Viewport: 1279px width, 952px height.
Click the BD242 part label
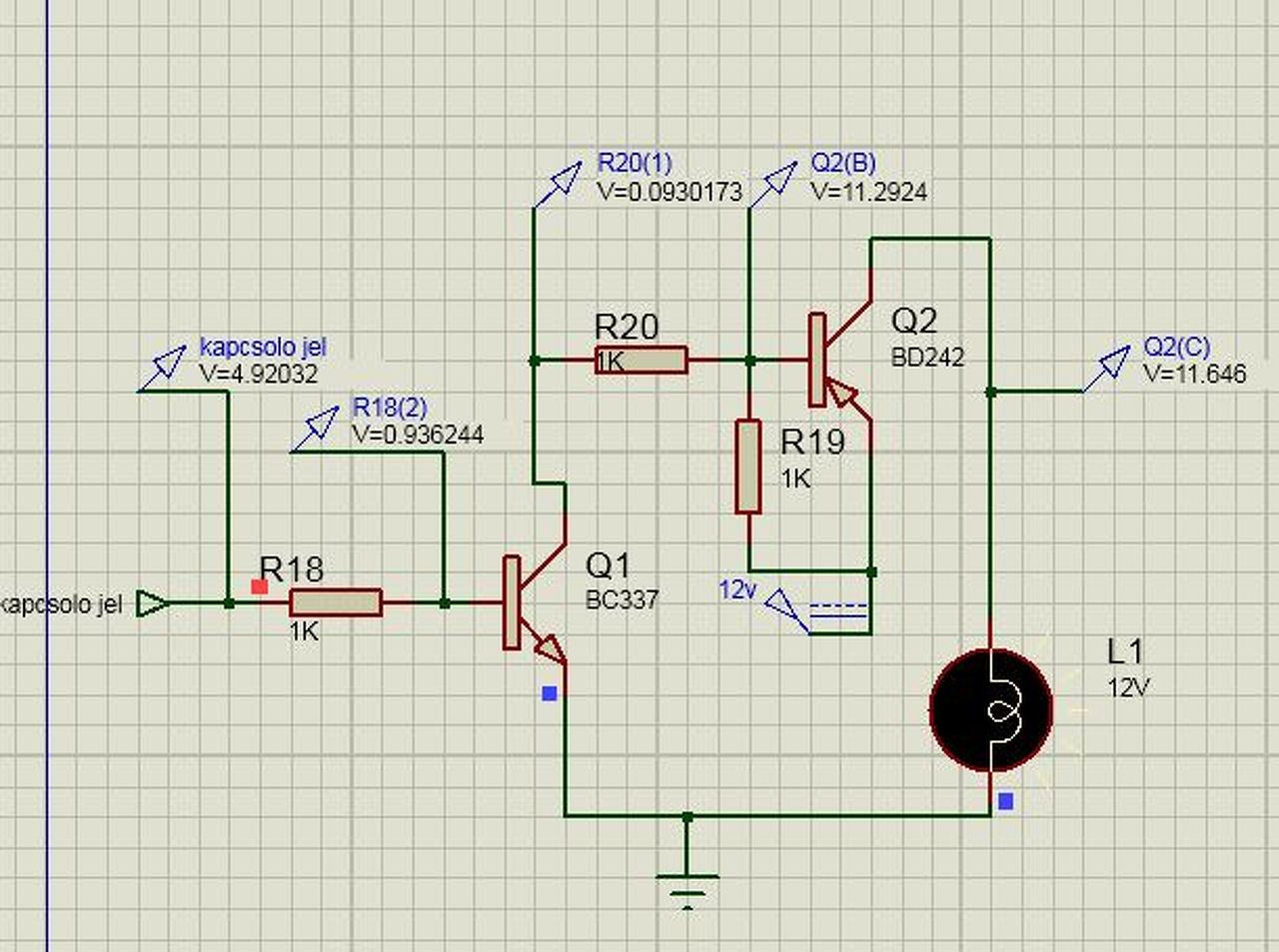coord(927,357)
